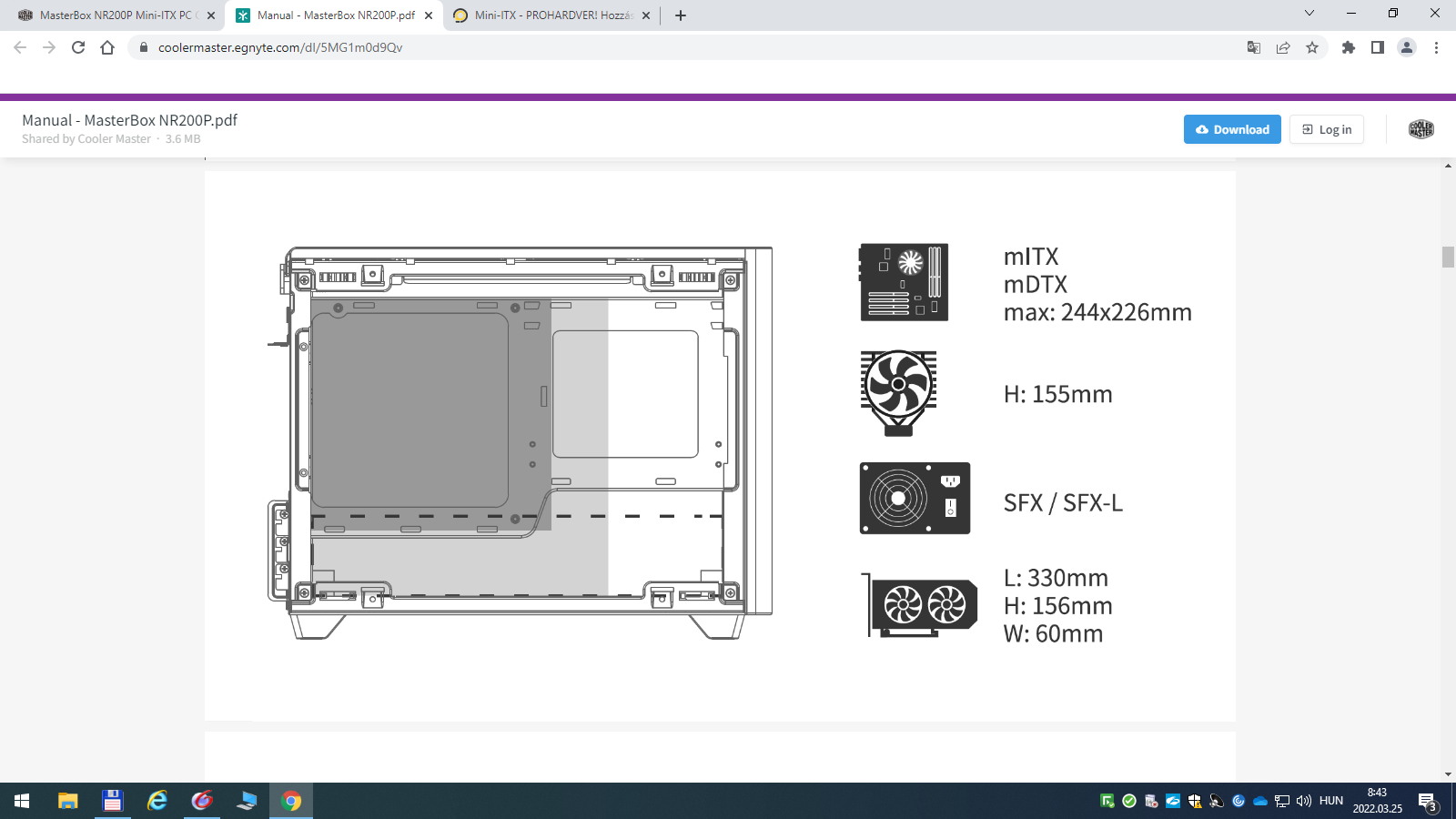Switch to Chrome in the taskbar
The width and height of the screenshot is (1456, 819).
(x=291, y=801)
